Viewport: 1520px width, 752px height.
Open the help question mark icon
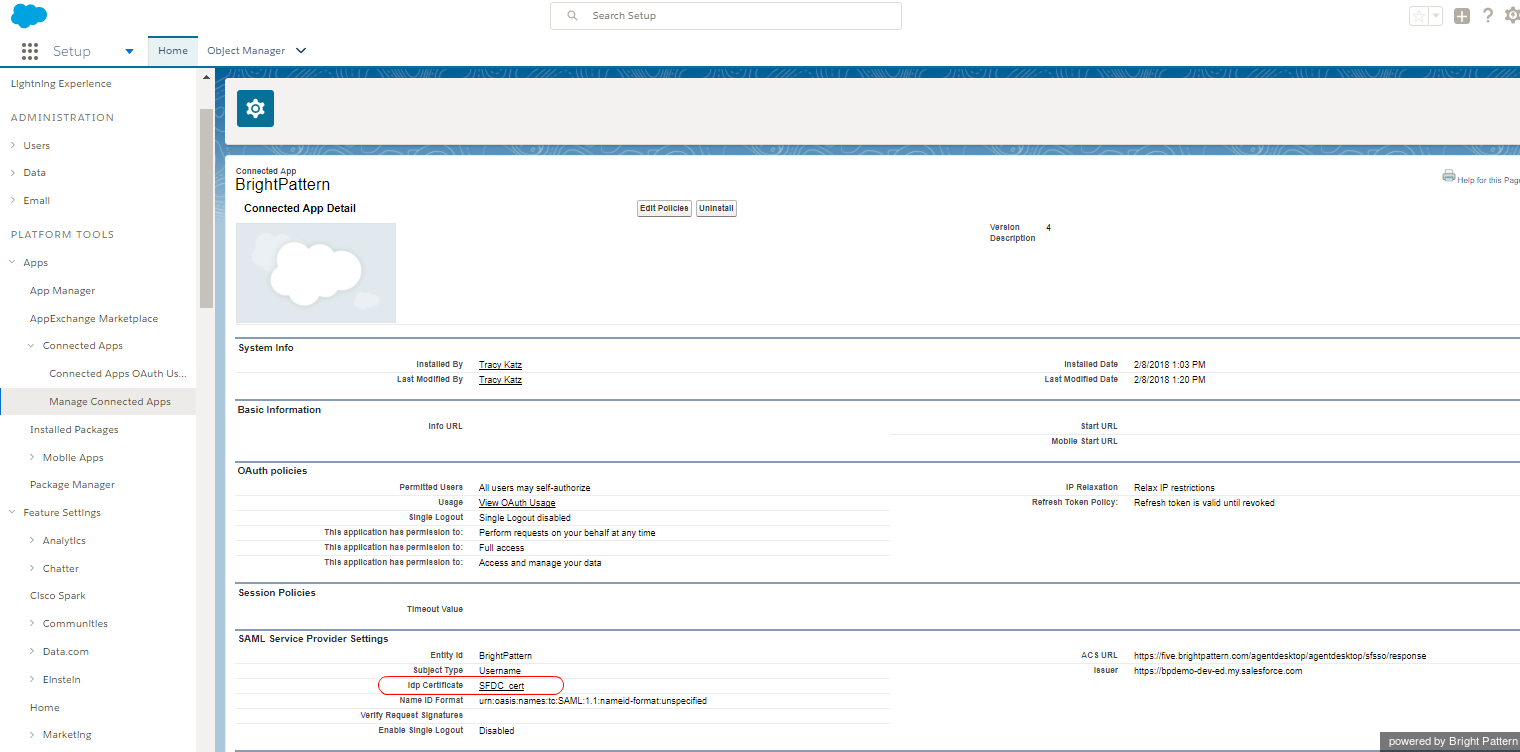pos(1488,16)
